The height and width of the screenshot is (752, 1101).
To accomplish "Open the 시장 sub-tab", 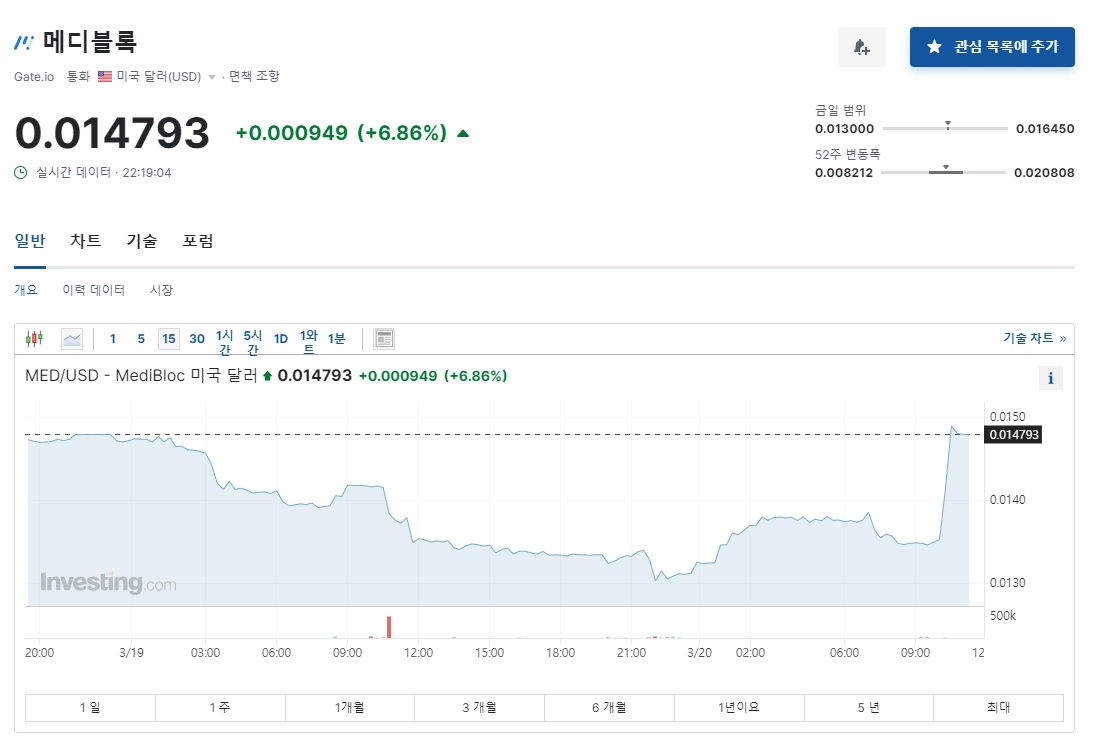I will pyautogui.click(x=161, y=289).
